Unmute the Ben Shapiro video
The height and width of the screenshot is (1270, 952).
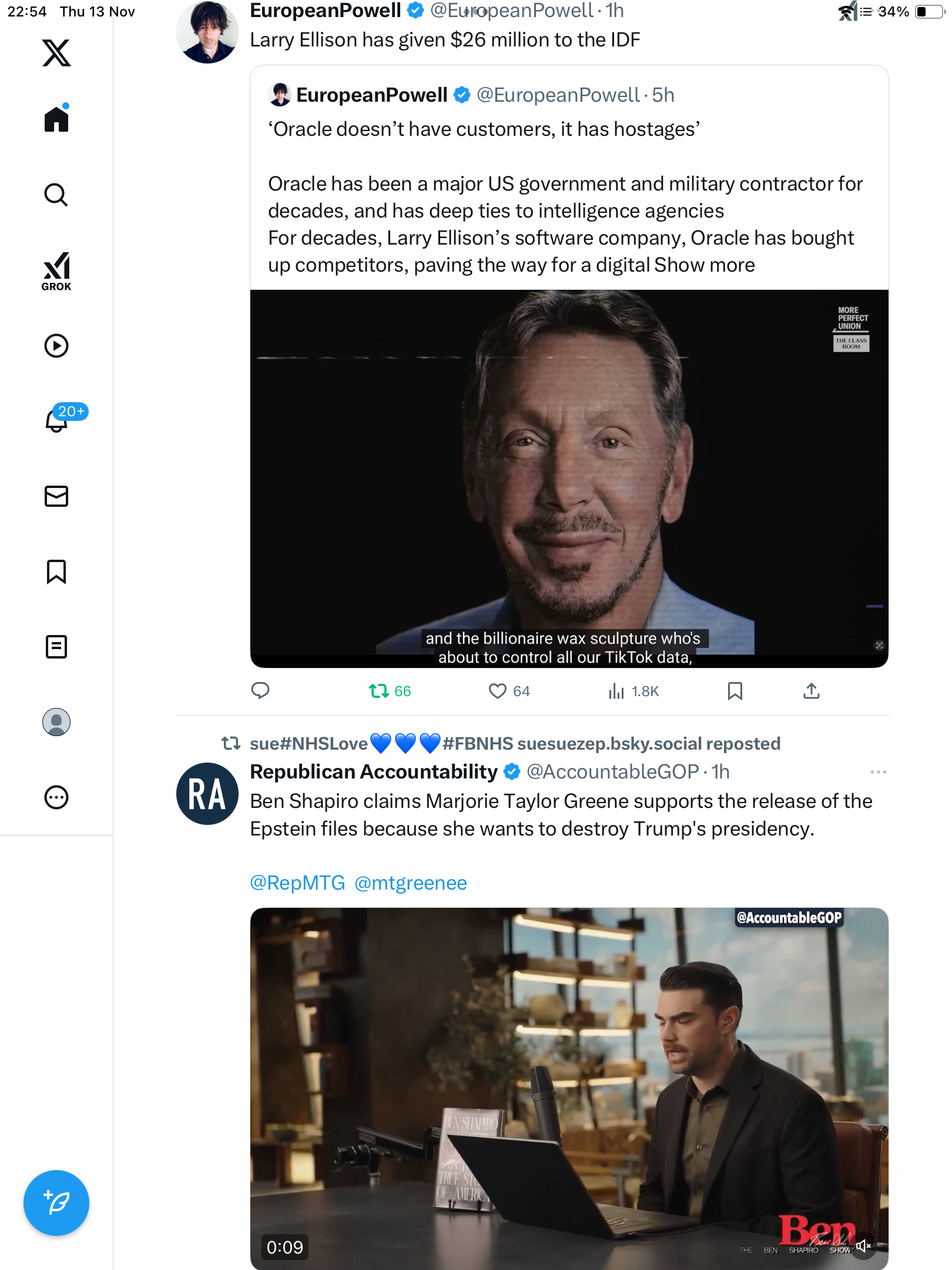(x=863, y=1245)
